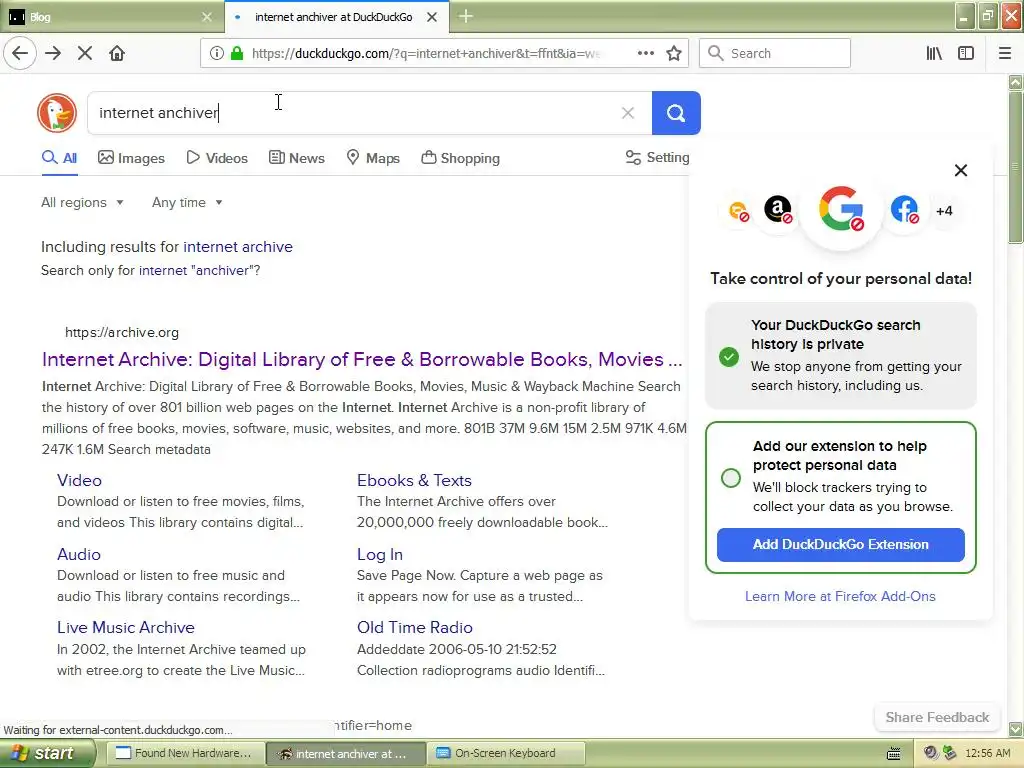Click the vertical scrollbar thumb
1024x768 pixels.
coord(1016,168)
